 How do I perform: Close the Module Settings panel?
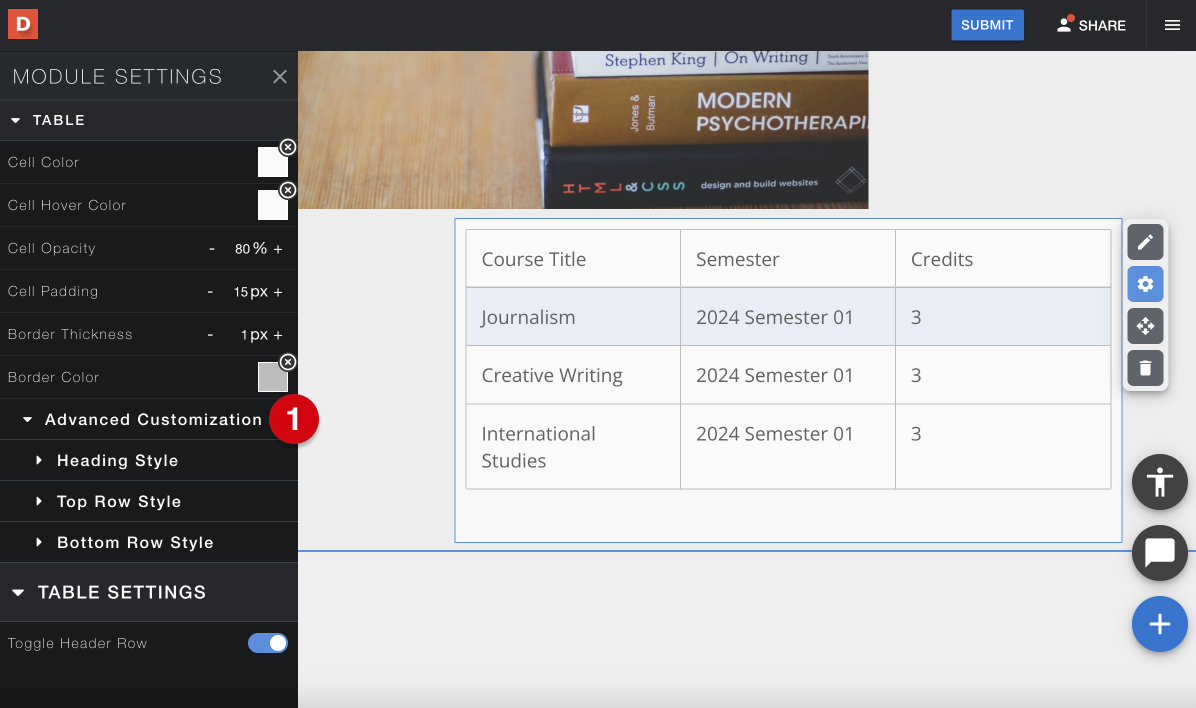click(x=280, y=76)
